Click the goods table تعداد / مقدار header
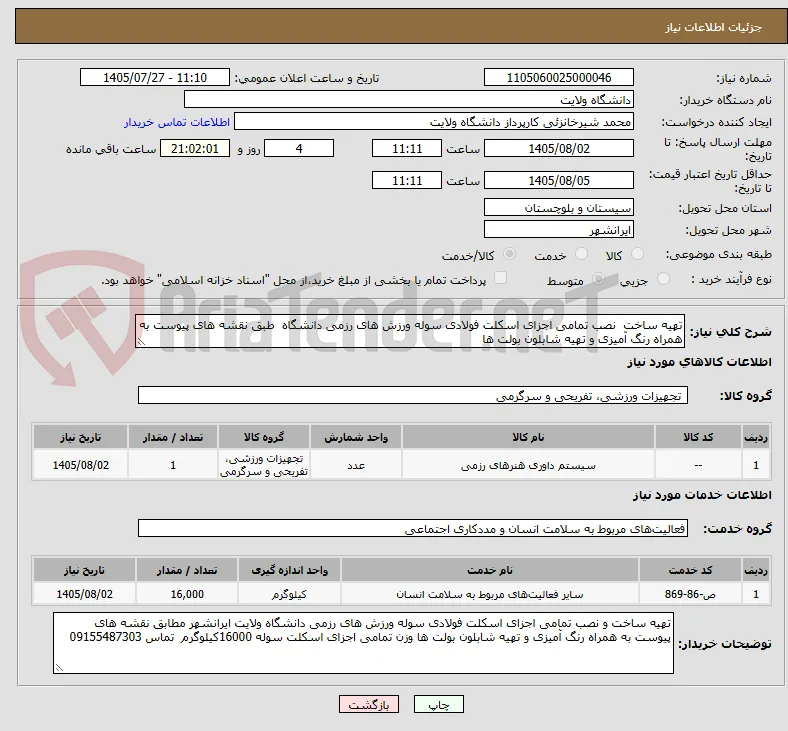Image resolution: width=788 pixels, height=731 pixels. point(173,437)
